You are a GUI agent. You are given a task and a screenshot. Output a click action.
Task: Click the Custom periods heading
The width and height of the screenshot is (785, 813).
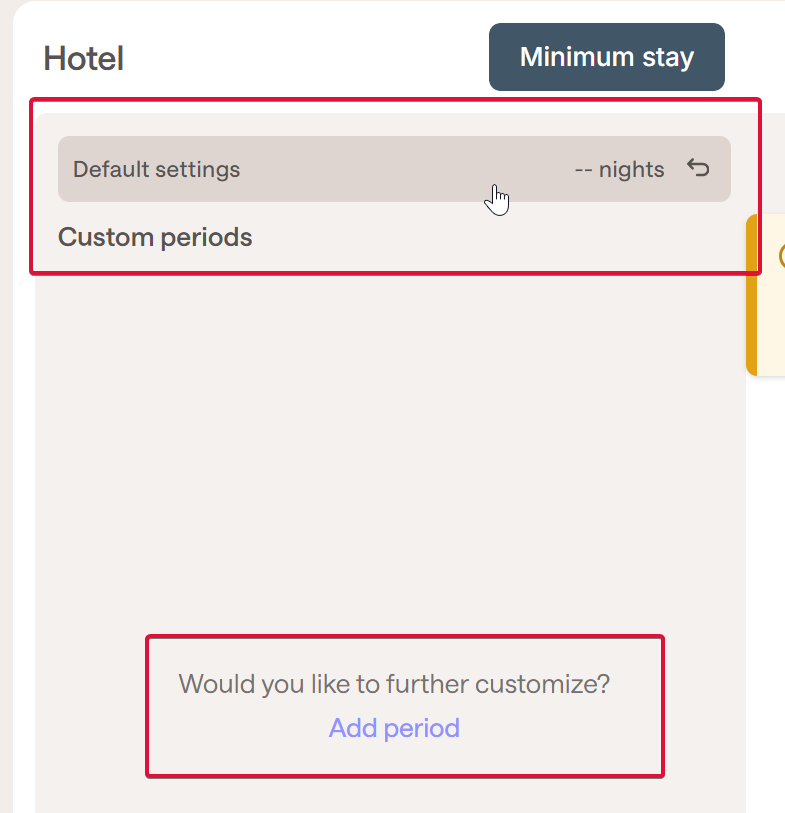(155, 237)
